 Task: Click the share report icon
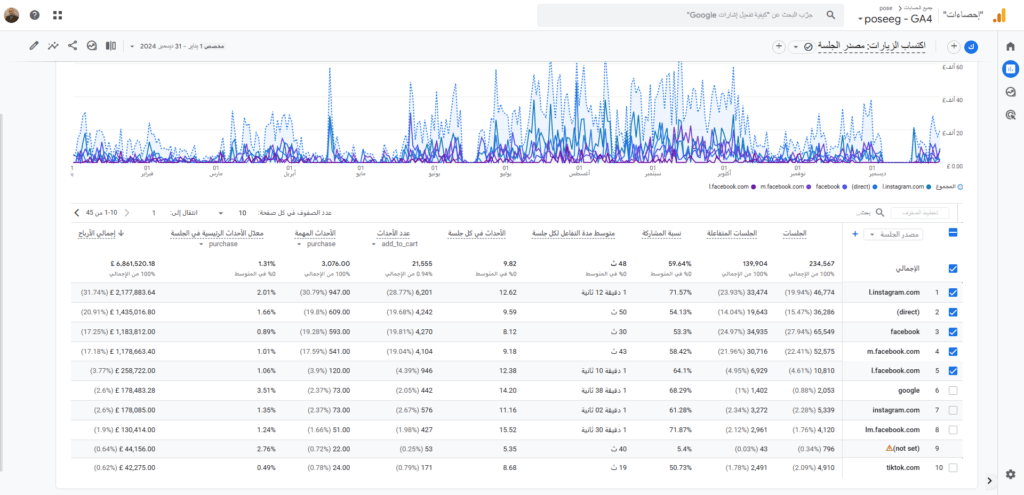[72, 46]
